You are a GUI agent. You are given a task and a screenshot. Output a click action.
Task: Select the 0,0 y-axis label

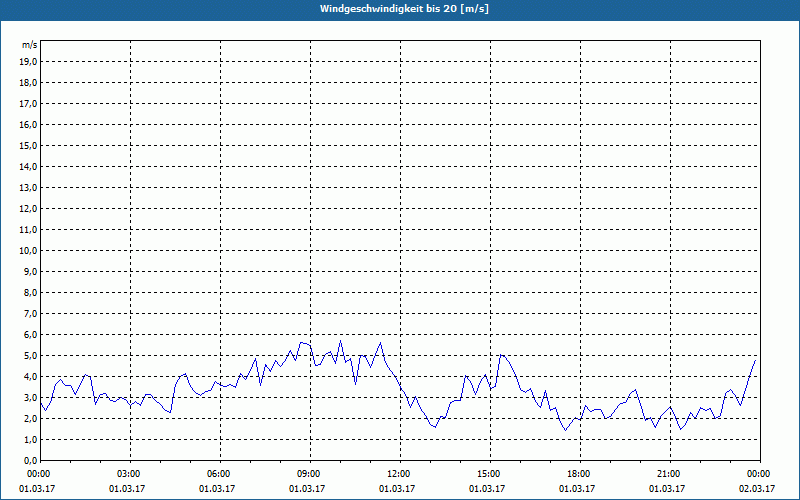tap(30, 460)
